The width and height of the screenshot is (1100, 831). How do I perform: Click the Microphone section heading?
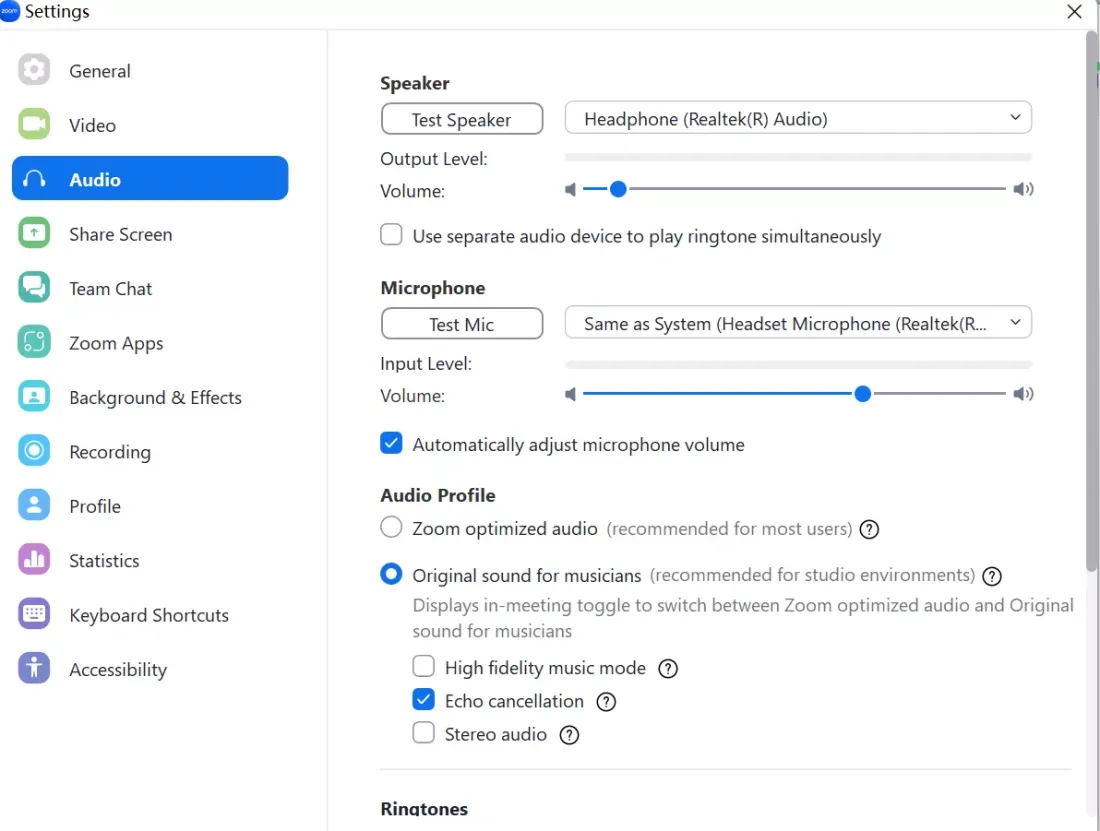(433, 288)
